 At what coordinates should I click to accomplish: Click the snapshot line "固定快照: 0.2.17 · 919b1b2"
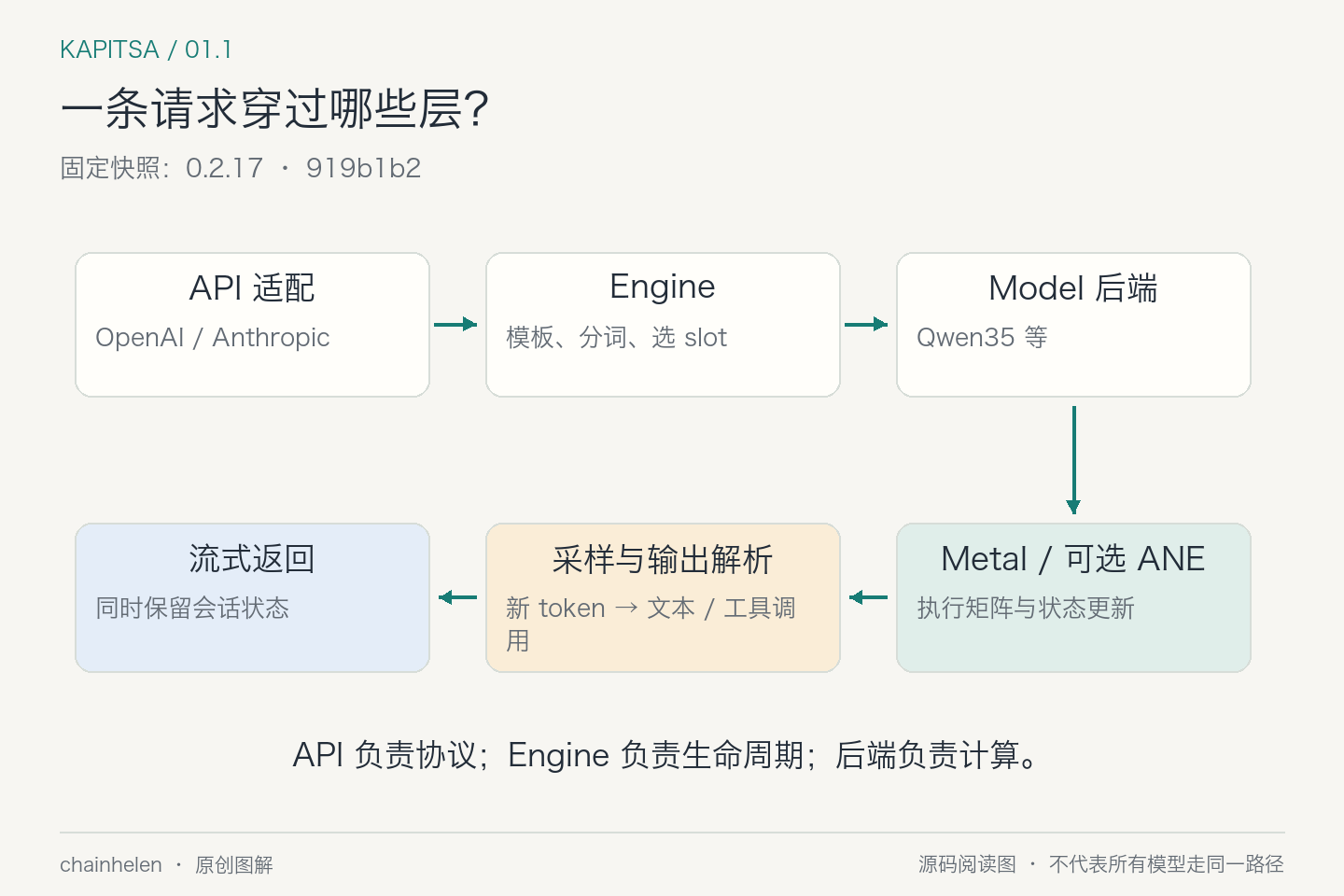(x=241, y=168)
